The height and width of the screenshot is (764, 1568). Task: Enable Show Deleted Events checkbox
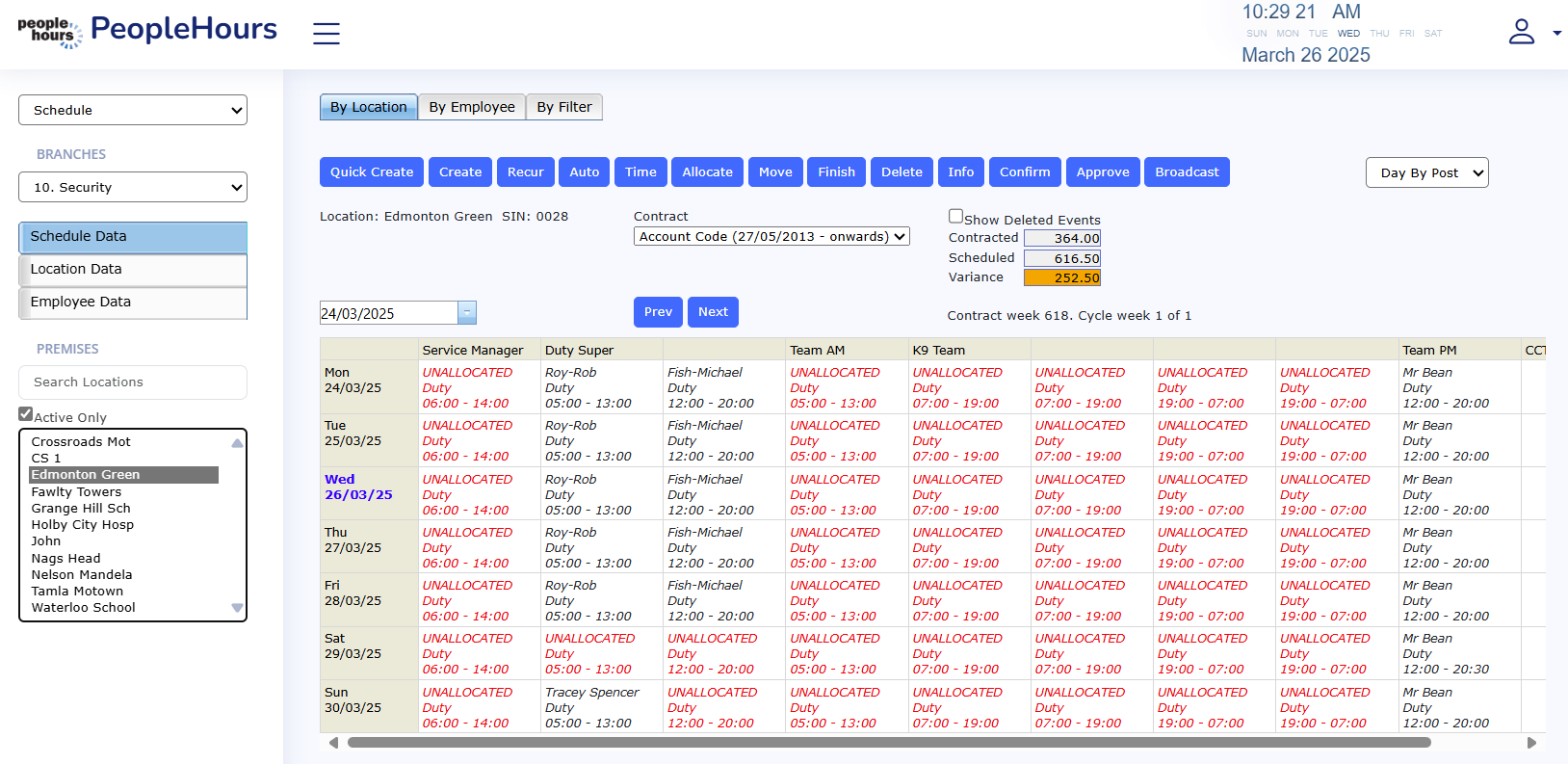955,217
